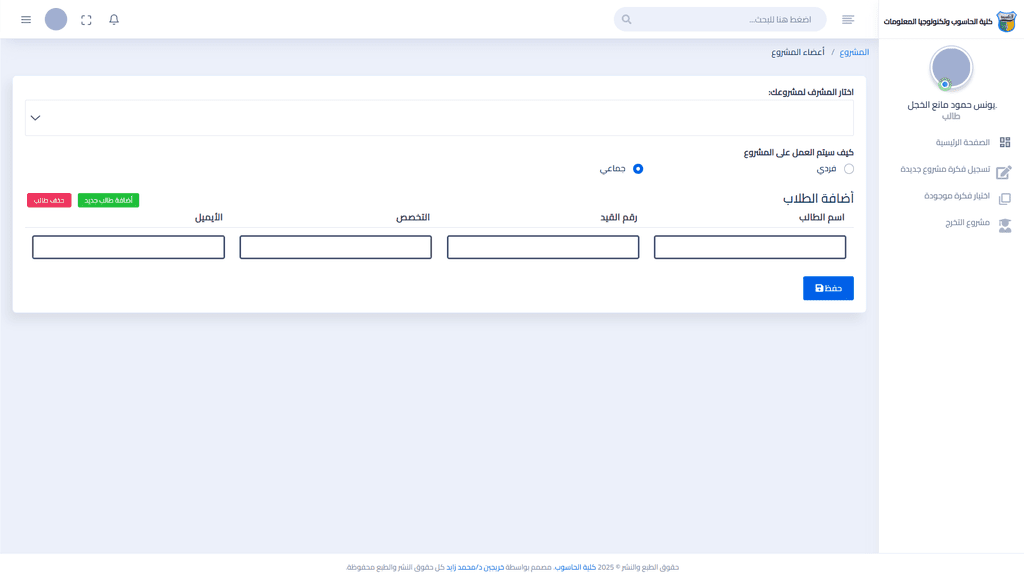Click the search box اضغط هنا للبحث
The width and height of the screenshot is (1024, 576).
(x=720, y=20)
